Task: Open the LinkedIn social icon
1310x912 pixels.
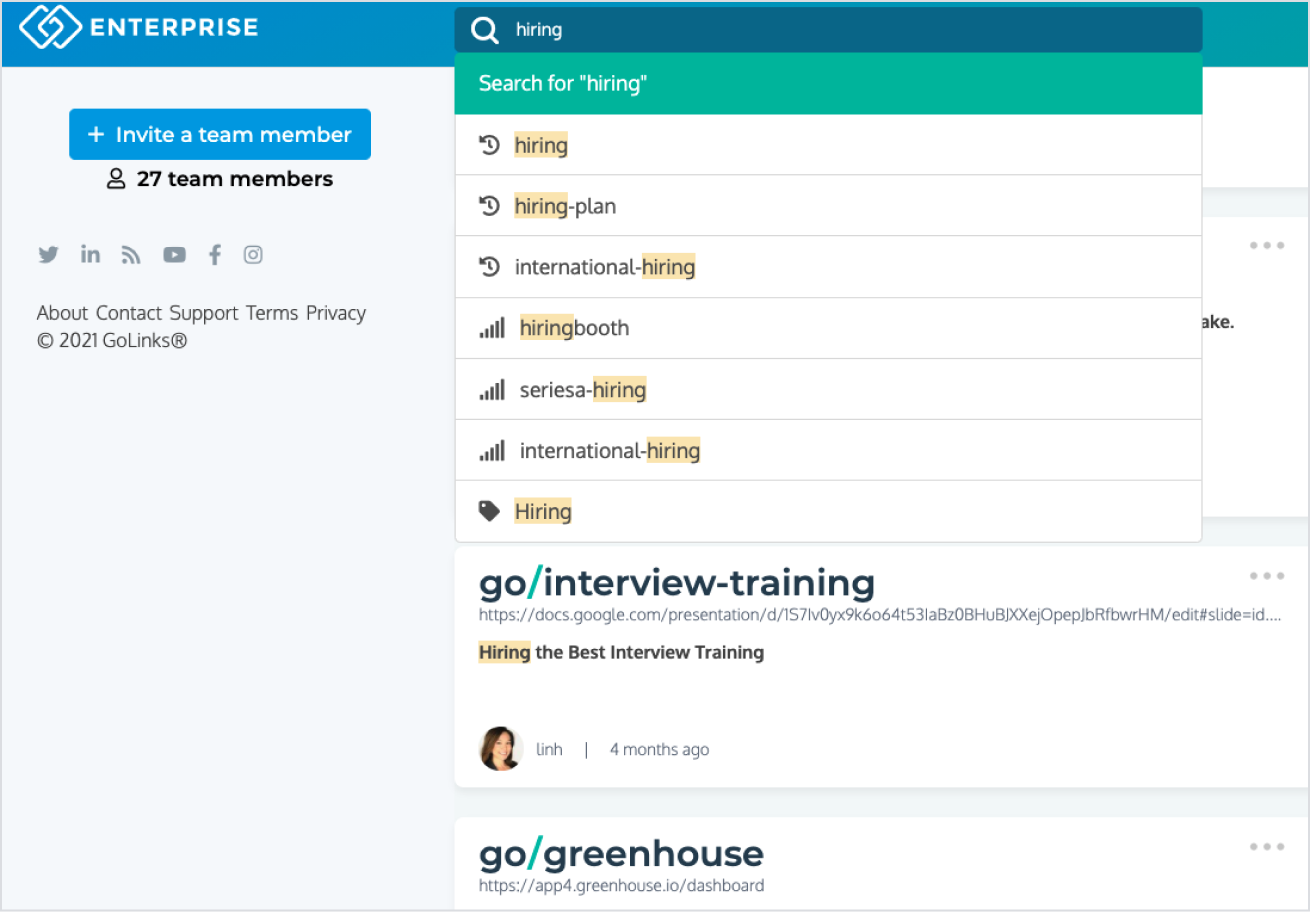Action: click(91, 254)
